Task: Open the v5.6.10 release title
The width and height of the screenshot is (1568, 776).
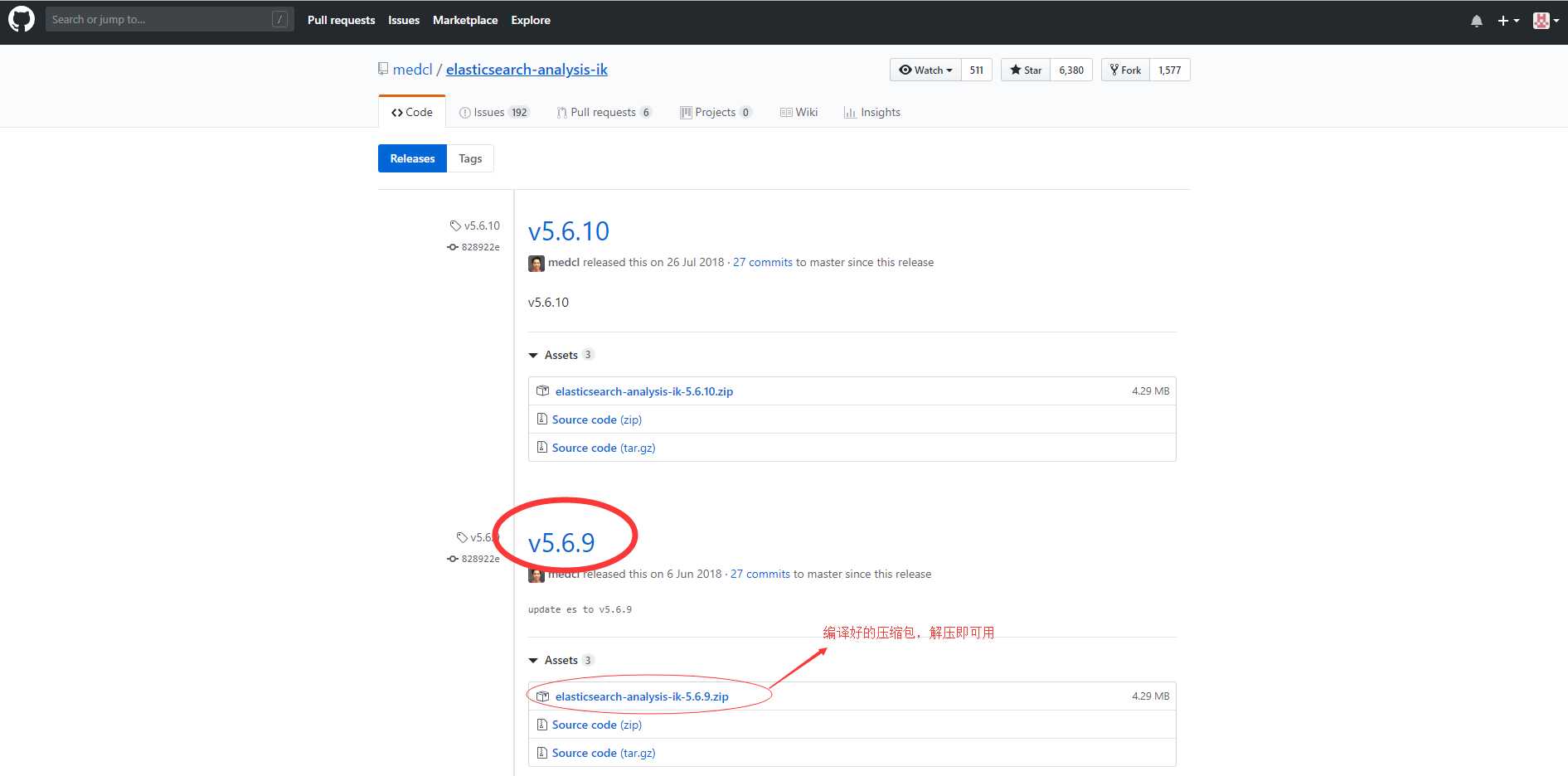Action: 569,230
